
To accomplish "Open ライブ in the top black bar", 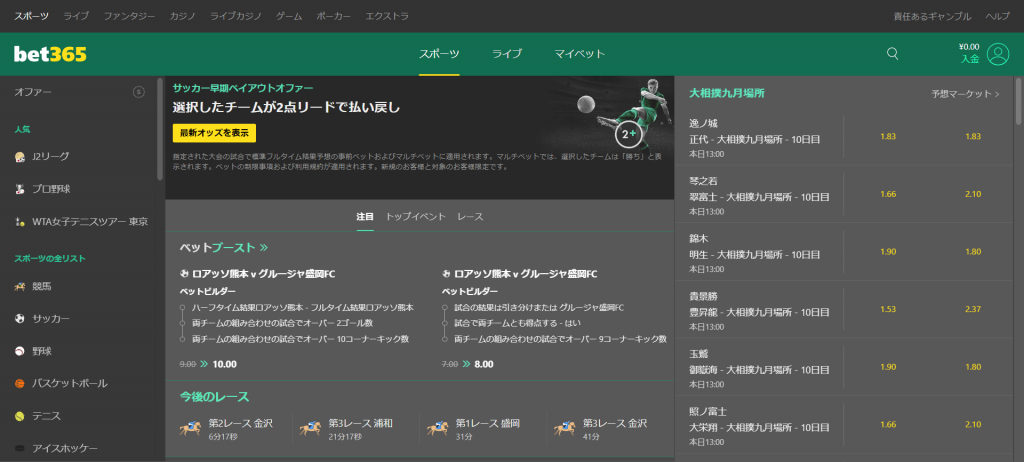I will point(76,16).
